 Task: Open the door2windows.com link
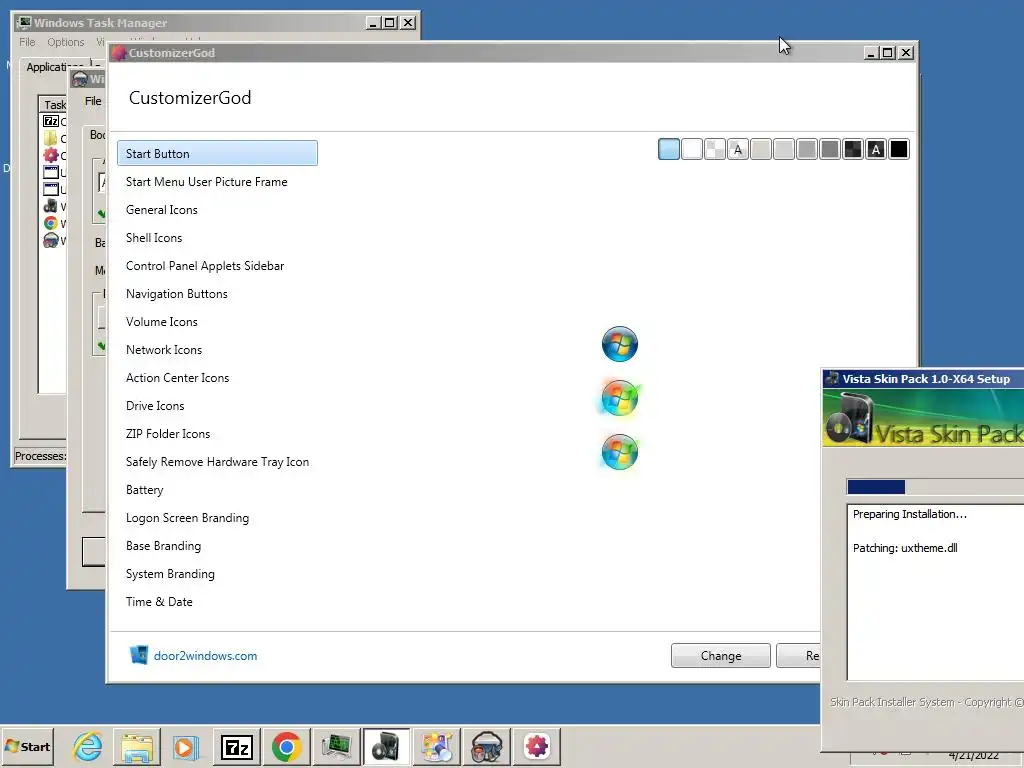[x=205, y=656]
